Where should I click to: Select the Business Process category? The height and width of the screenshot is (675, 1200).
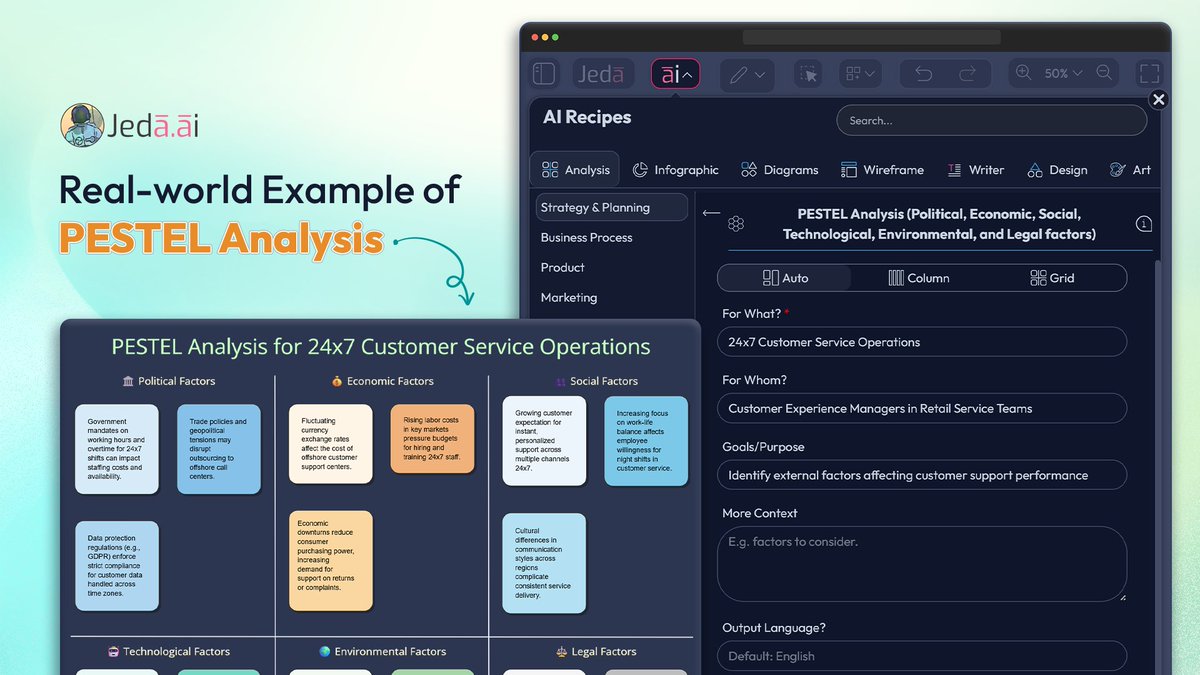point(587,237)
